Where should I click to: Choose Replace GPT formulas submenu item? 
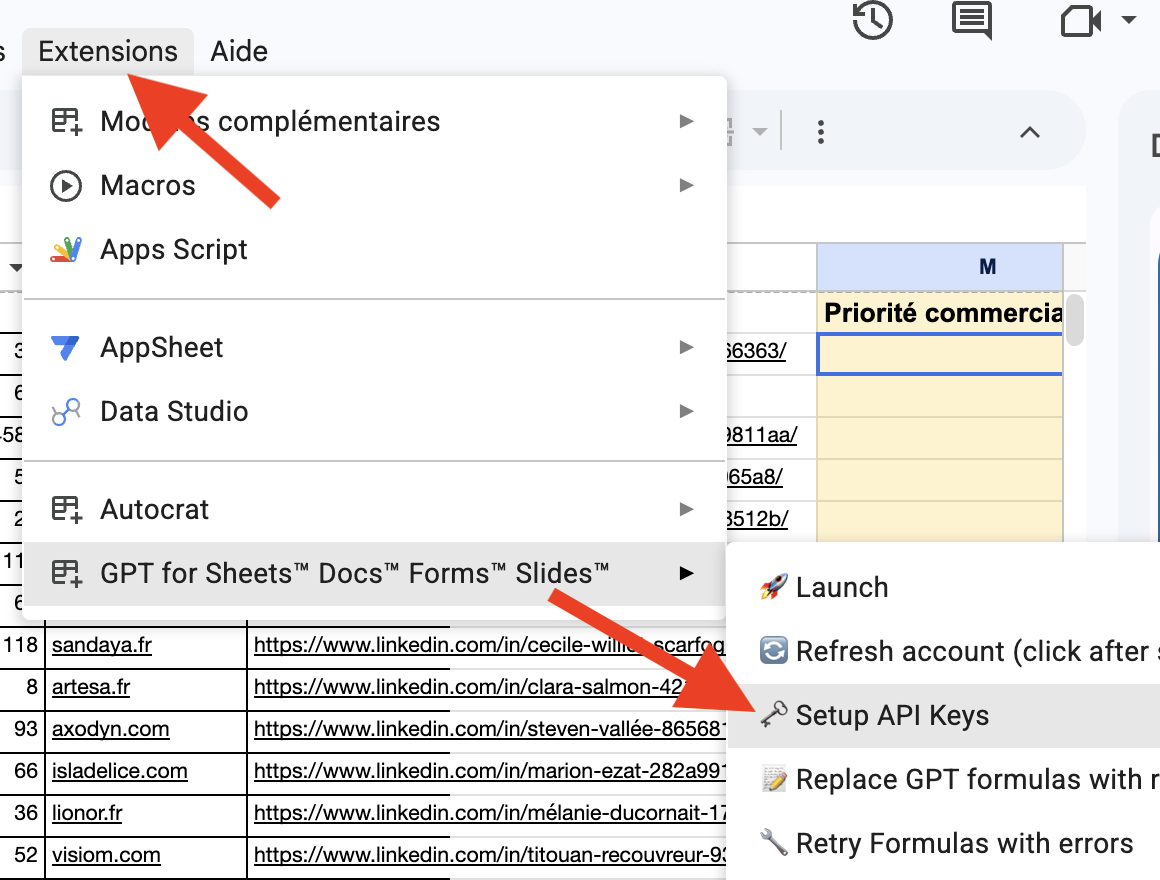point(943,779)
